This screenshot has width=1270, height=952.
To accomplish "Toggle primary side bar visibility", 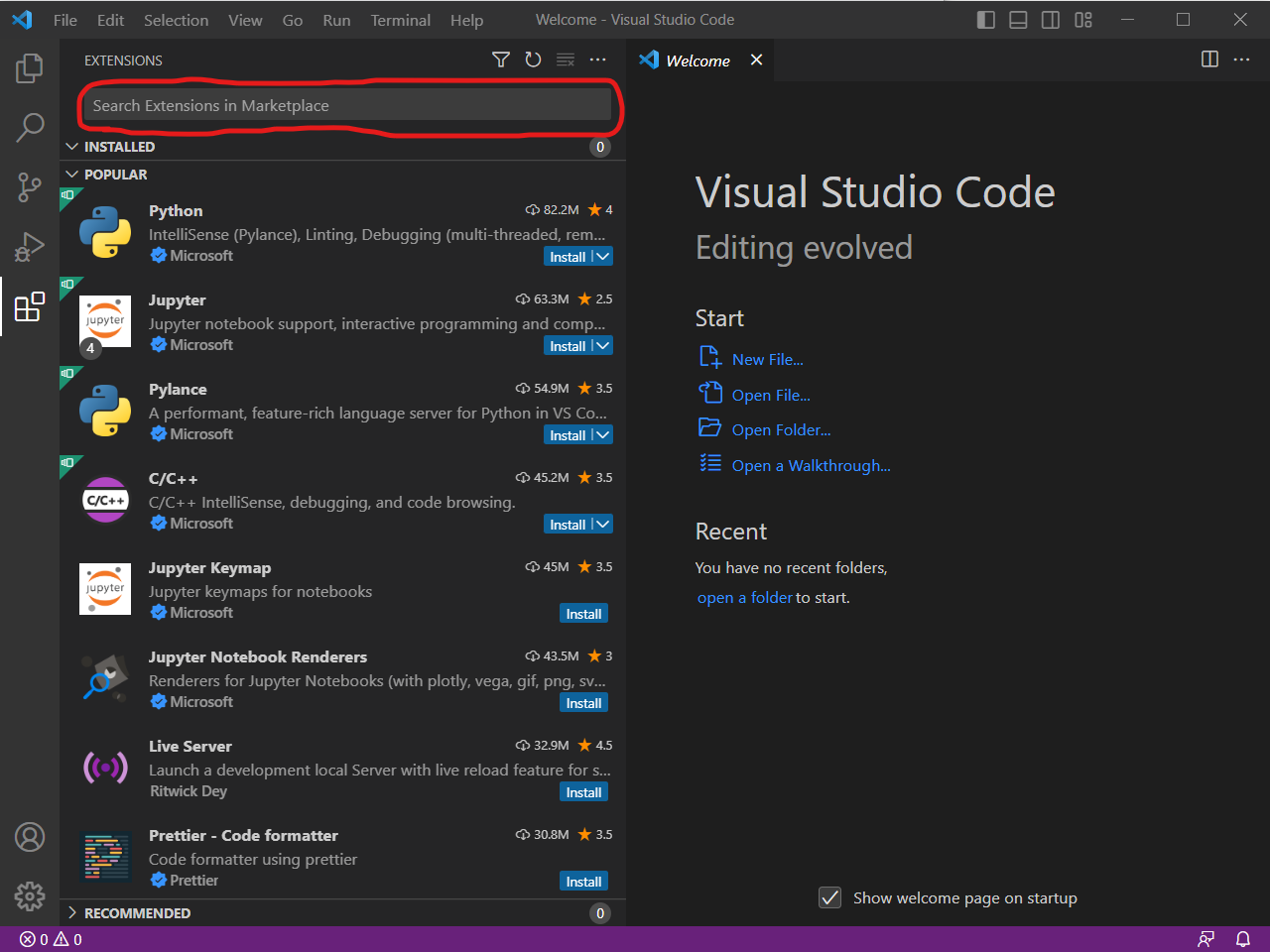I will (985, 20).
